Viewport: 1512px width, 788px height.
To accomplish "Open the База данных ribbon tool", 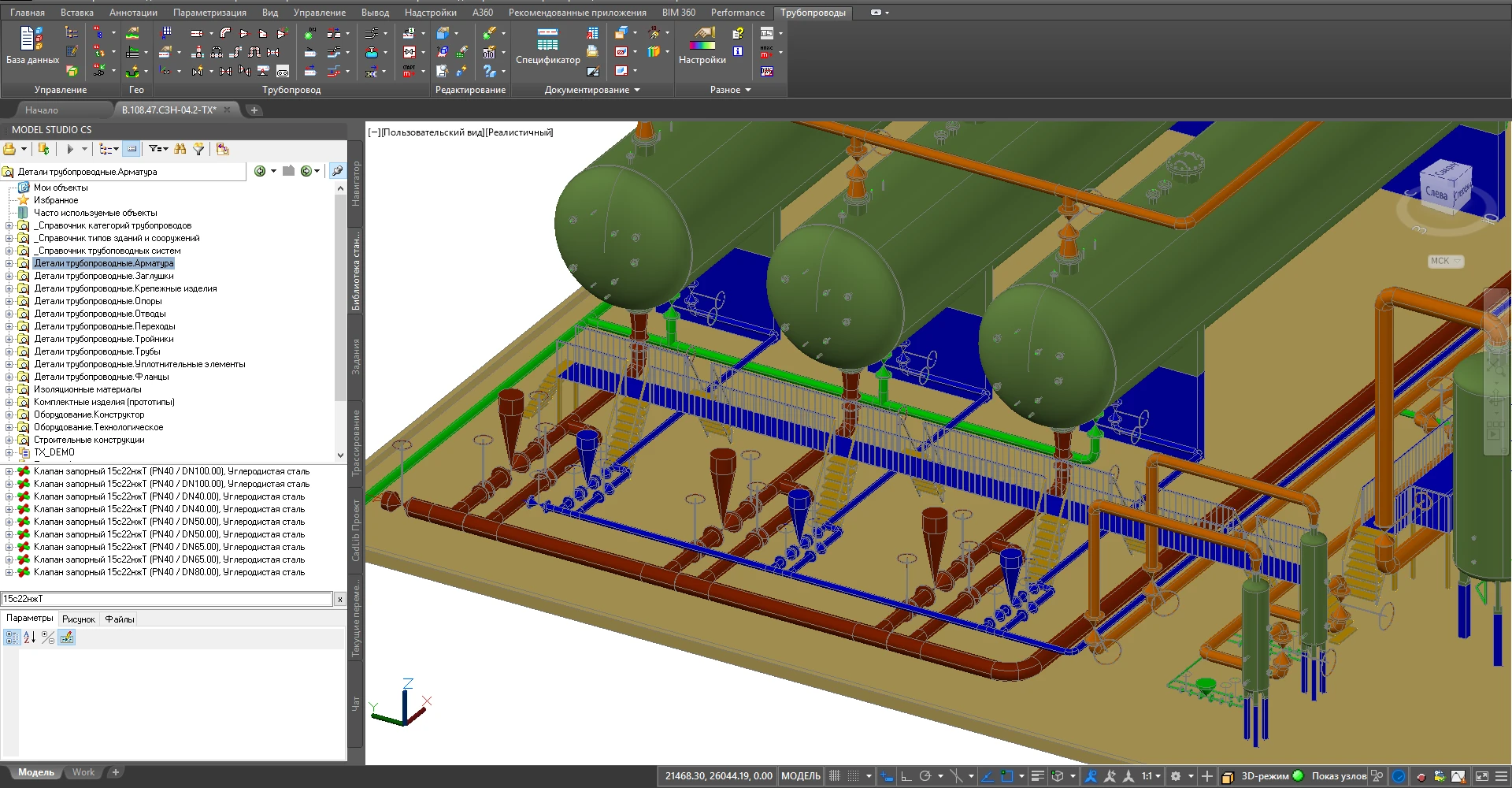I will pyautogui.click(x=32, y=46).
